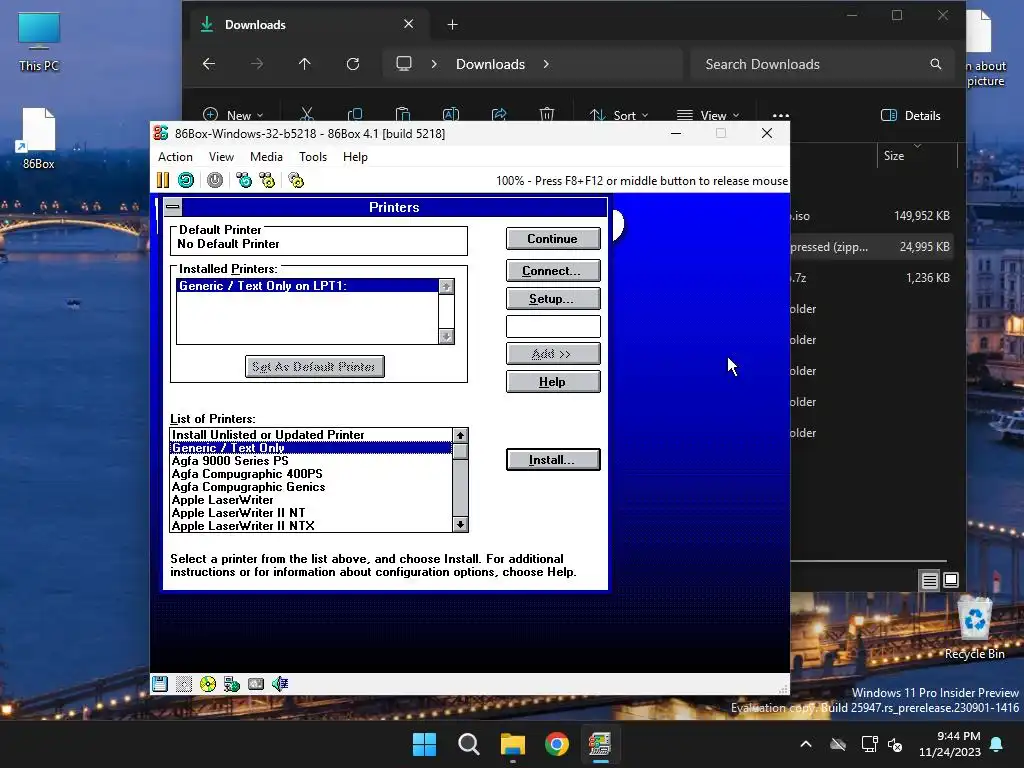The width and height of the screenshot is (1024, 768).
Task: Click the Paste icon in File Explorer
Action: 403,115
